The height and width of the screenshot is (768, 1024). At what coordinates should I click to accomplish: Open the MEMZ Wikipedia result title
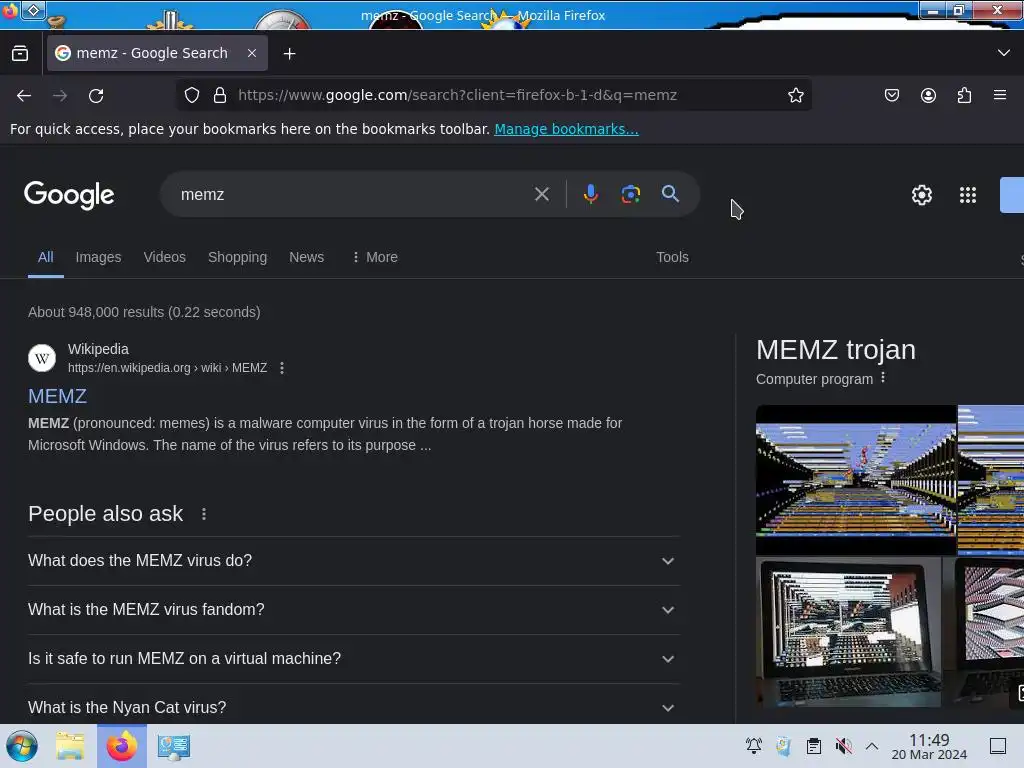pyautogui.click(x=57, y=396)
